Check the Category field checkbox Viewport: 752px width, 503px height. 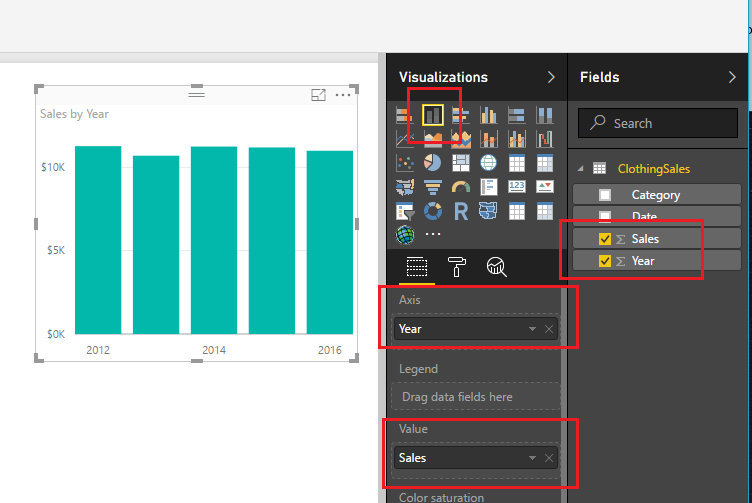[x=604, y=195]
